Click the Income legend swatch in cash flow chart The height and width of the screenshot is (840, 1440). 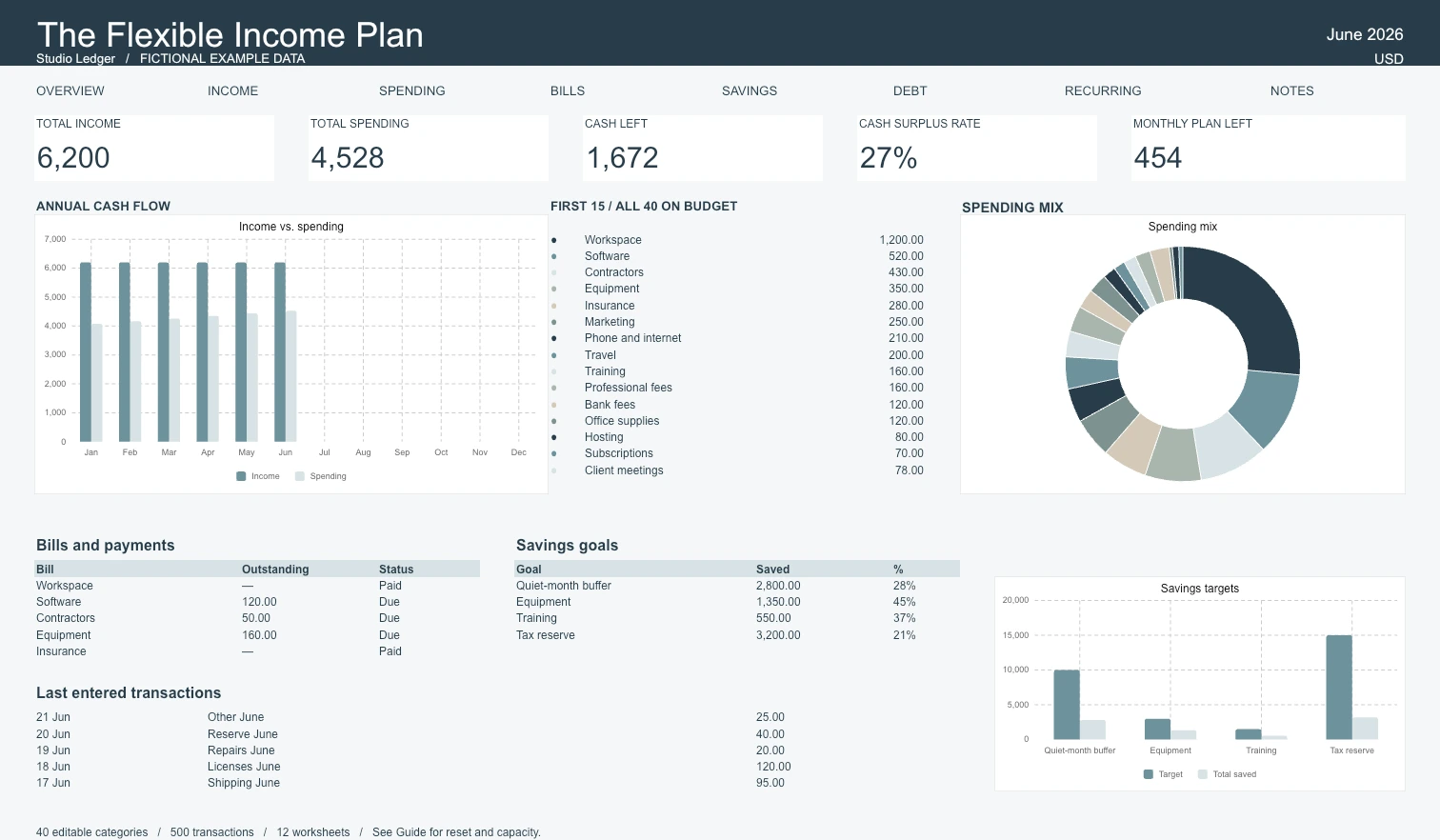tap(241, 476)
